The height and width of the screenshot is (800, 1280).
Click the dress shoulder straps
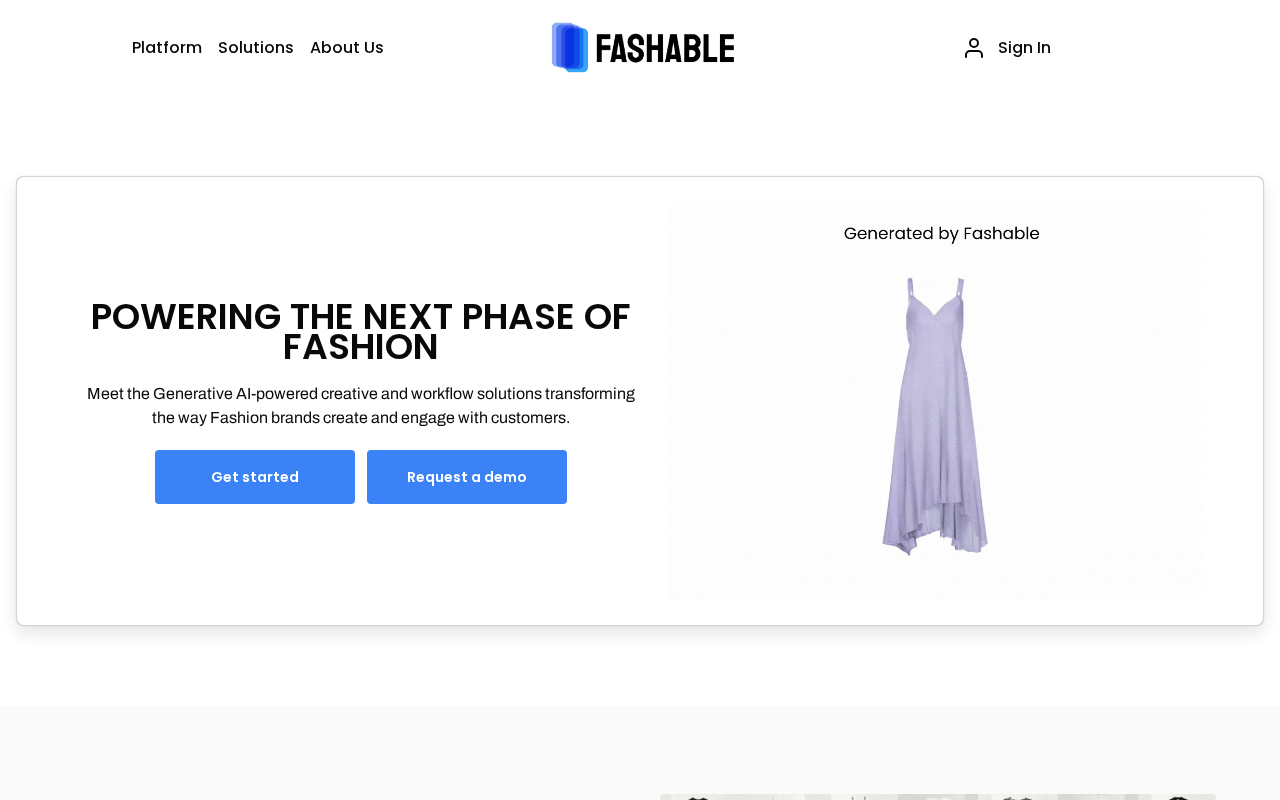[935, 288]
